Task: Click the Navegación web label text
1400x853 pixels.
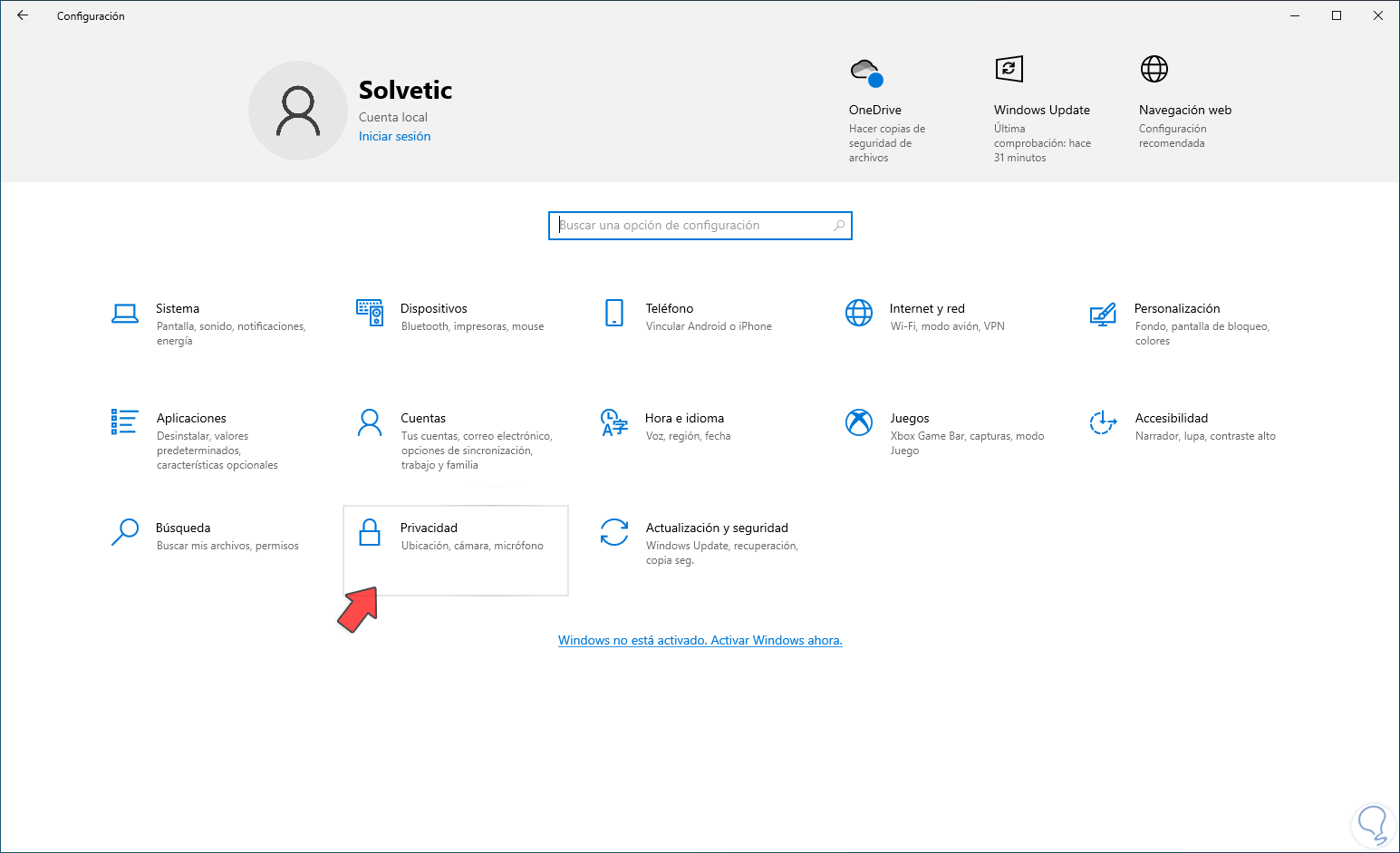Action: point(1185,111)
